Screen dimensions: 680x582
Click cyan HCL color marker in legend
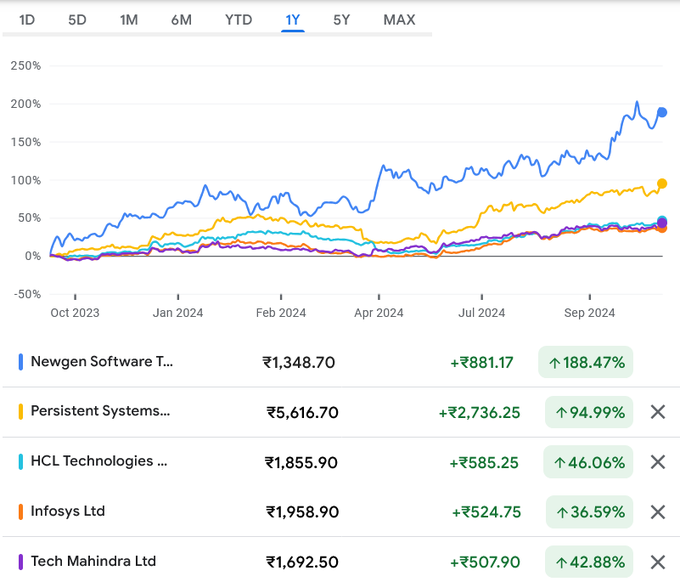pyautogui.click(x=20, y=462)
